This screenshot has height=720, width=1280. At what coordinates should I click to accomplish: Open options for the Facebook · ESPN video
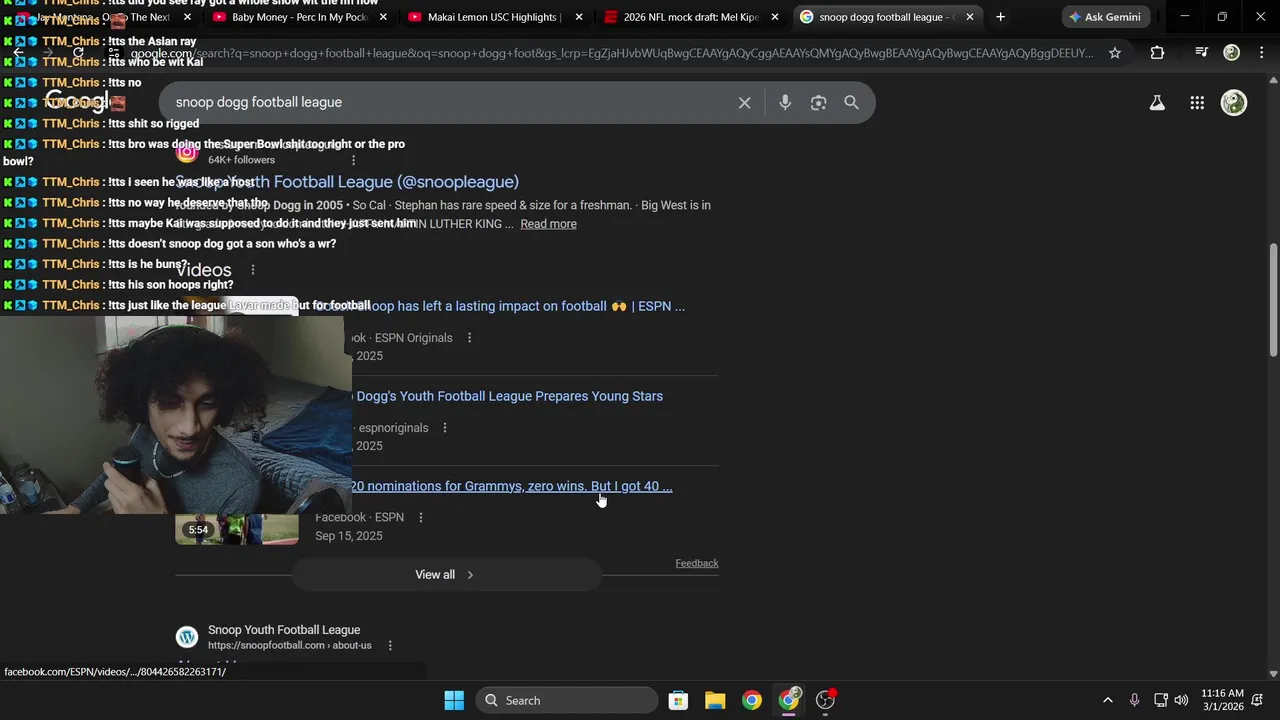[421, 518]
